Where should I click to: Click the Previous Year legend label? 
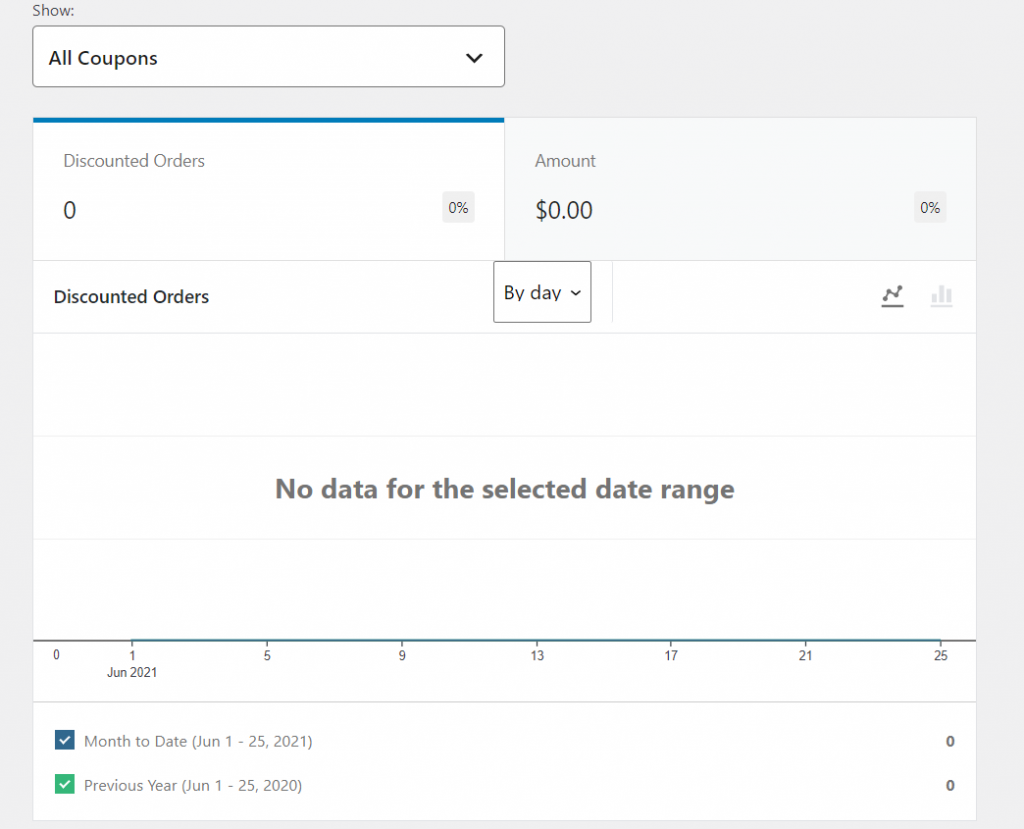click(193, 785)
